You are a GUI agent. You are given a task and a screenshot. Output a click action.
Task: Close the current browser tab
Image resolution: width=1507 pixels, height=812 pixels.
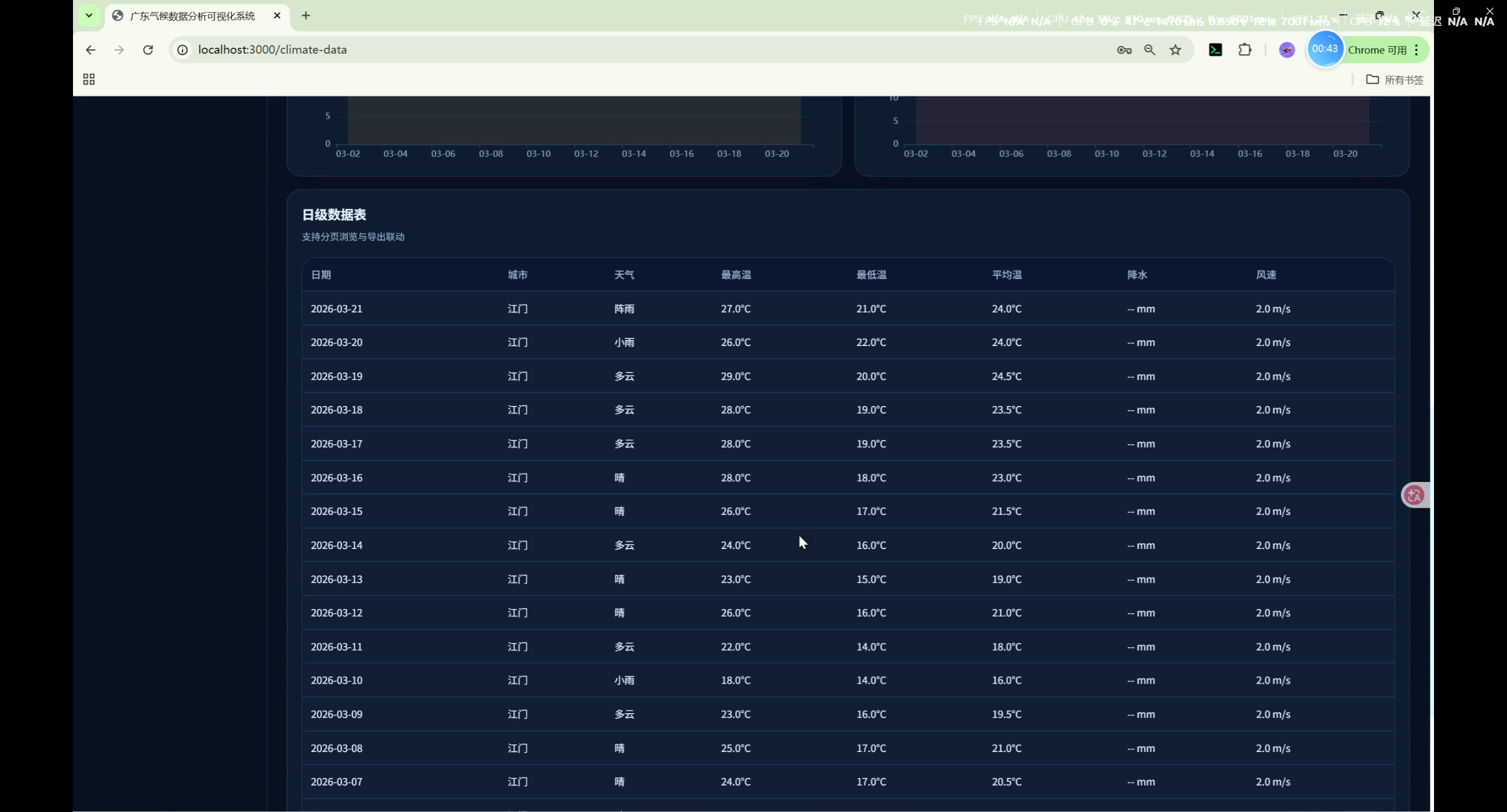(277, 16)
